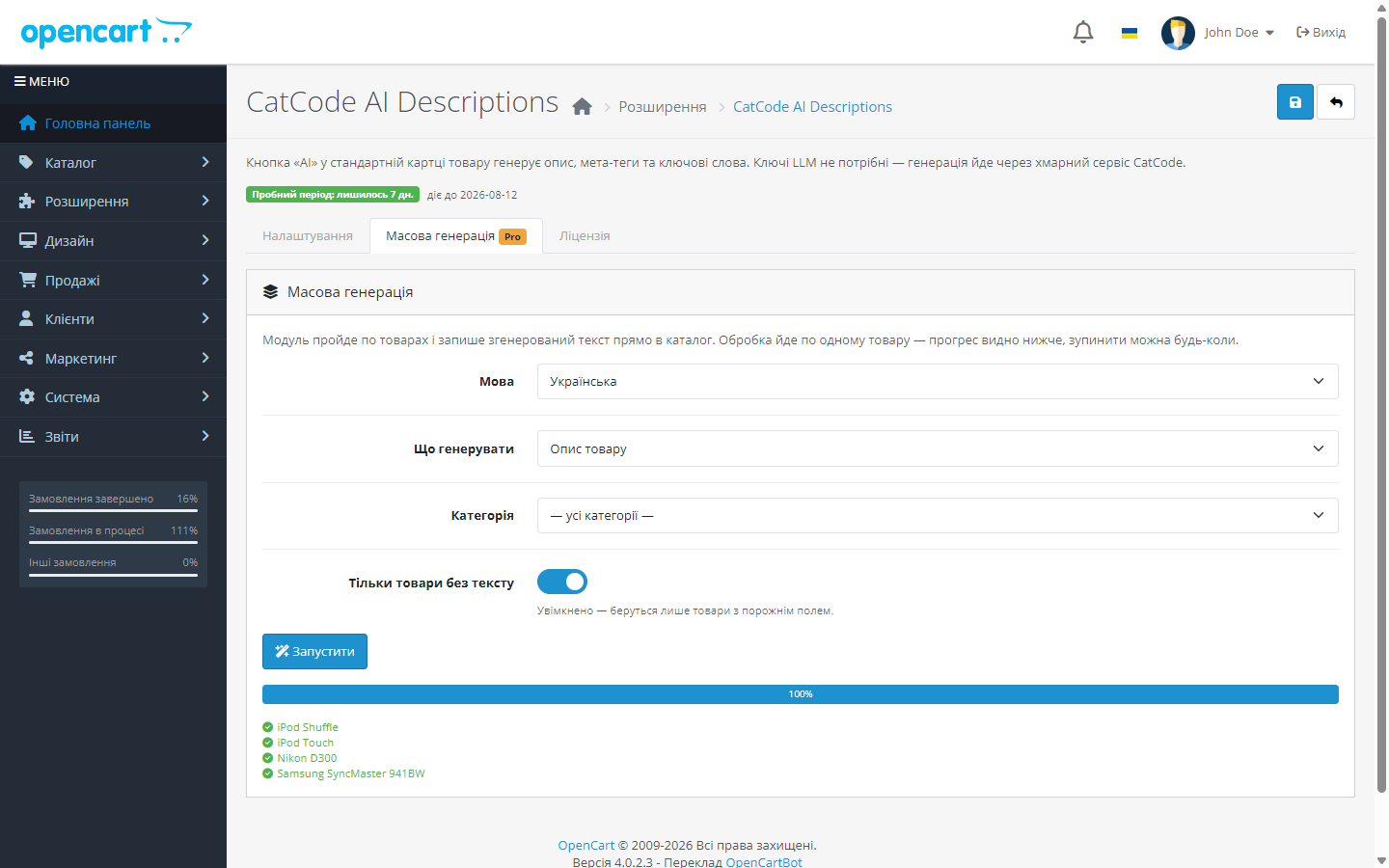Click the Система gear icon
Image resolution: width=1389 pixels, height=868 pixels.
tap(27, 397)
